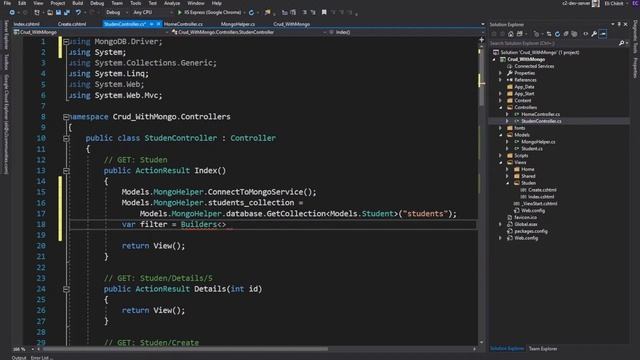Start IIS Express (Google Chrome) play button
The height and width of the screenshot is (360, 640).
click(x=180, y=13)
